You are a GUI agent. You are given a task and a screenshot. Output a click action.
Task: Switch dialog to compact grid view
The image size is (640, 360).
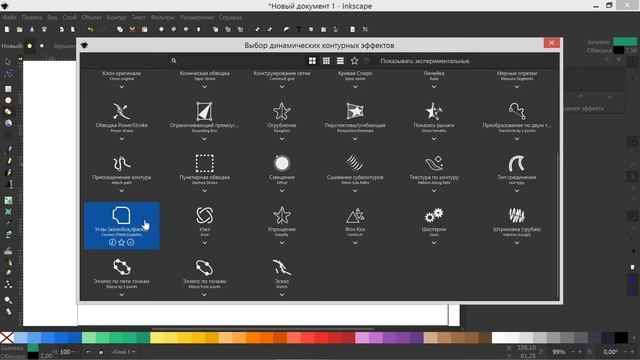[326, 61]
